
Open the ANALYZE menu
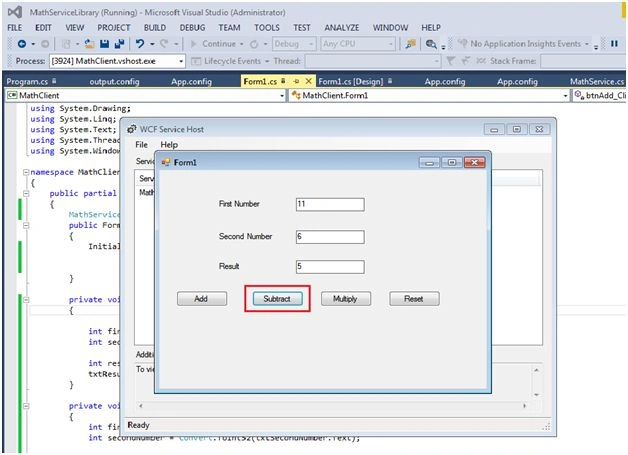(342, 28)
